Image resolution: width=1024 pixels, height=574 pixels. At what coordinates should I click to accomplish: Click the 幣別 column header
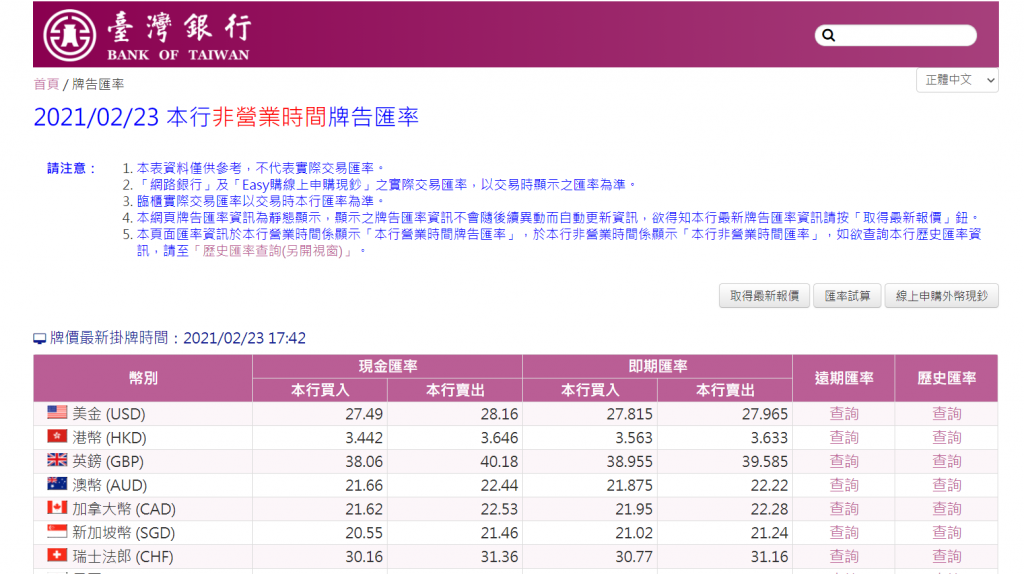143,378
